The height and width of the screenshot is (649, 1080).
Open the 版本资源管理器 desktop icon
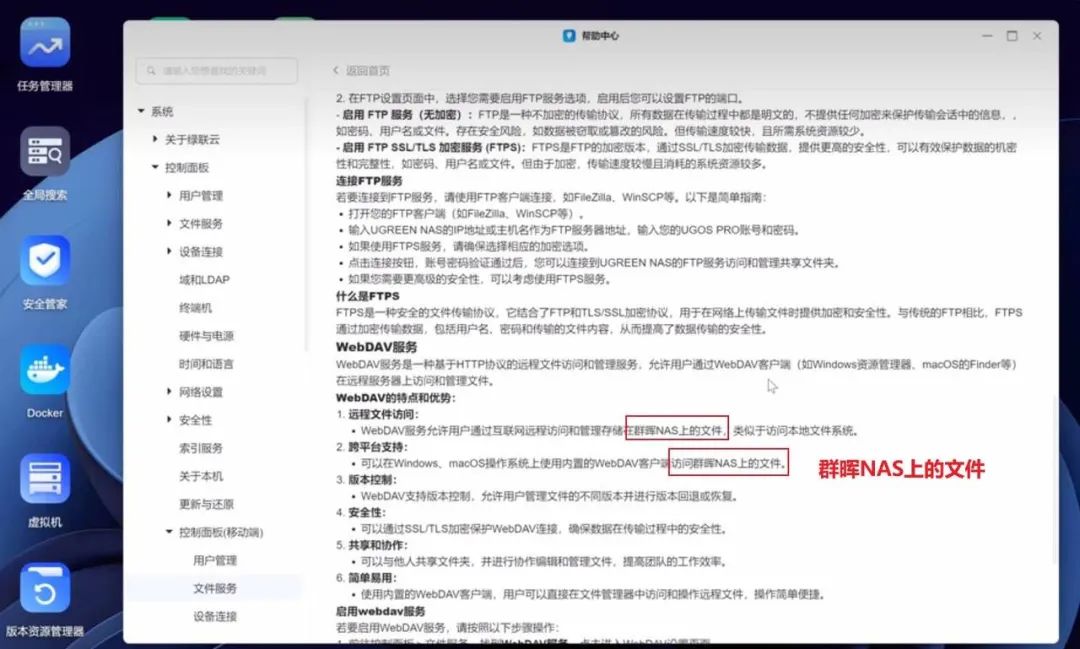(45, 588)
